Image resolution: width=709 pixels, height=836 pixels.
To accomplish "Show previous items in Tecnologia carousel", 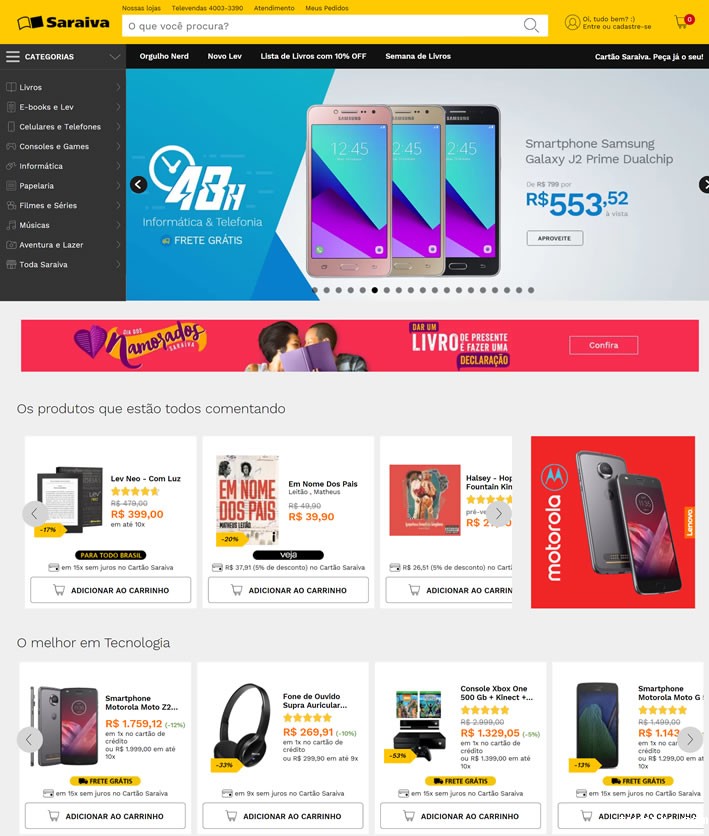I will tap(29, 739).
